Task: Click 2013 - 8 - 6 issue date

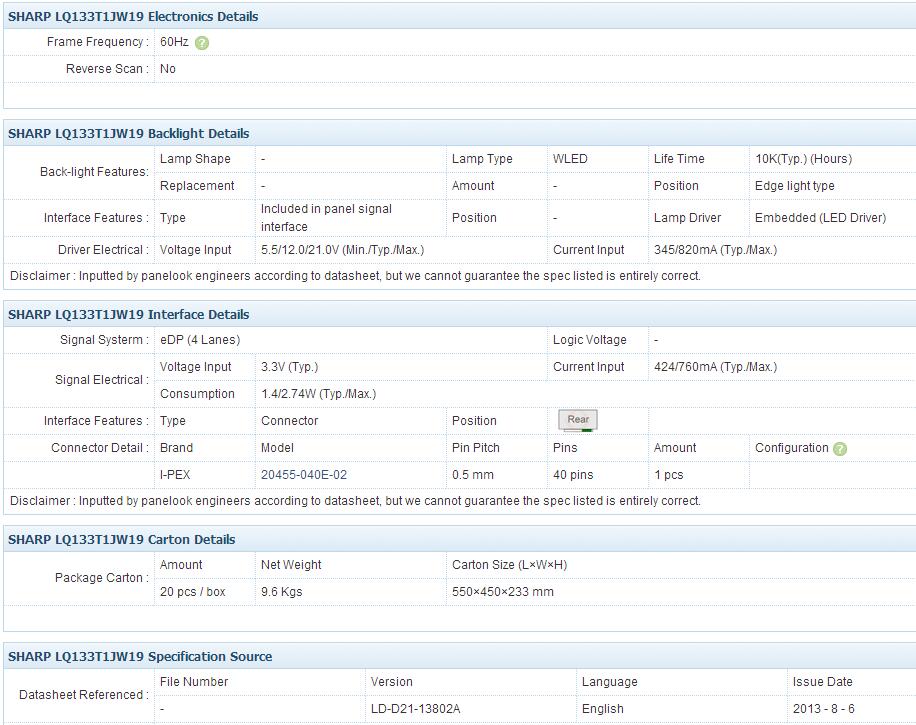Action: [823, 709]
